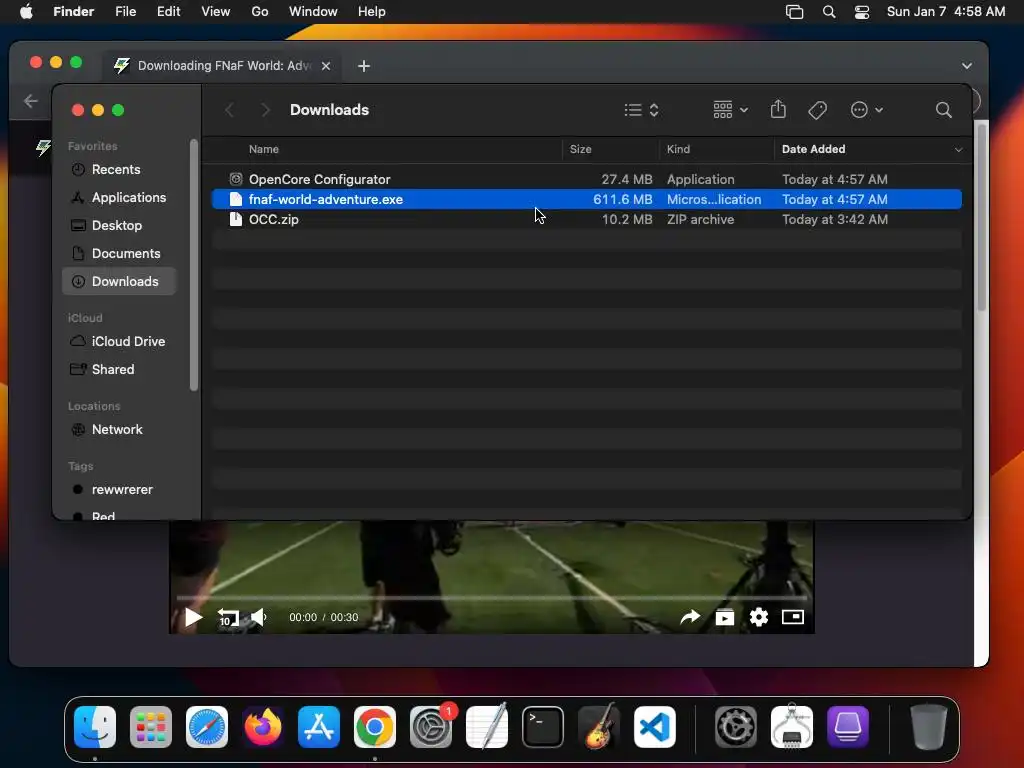The image size is (1024, 768).
Task: Open a new browser tab
Action: click(x=364, y=66)
